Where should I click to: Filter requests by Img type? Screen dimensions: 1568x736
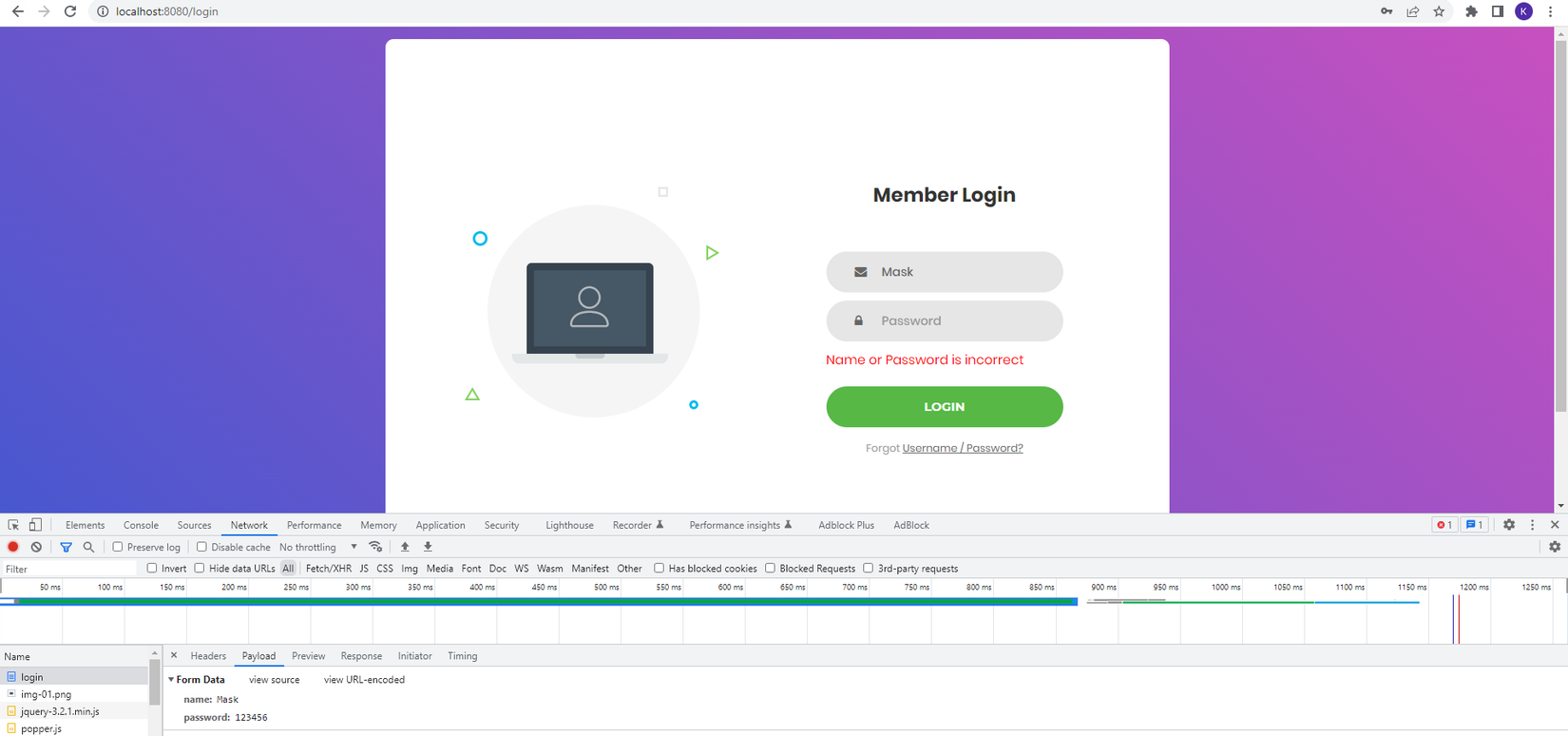pyautogui.click(x=410, y=569)
